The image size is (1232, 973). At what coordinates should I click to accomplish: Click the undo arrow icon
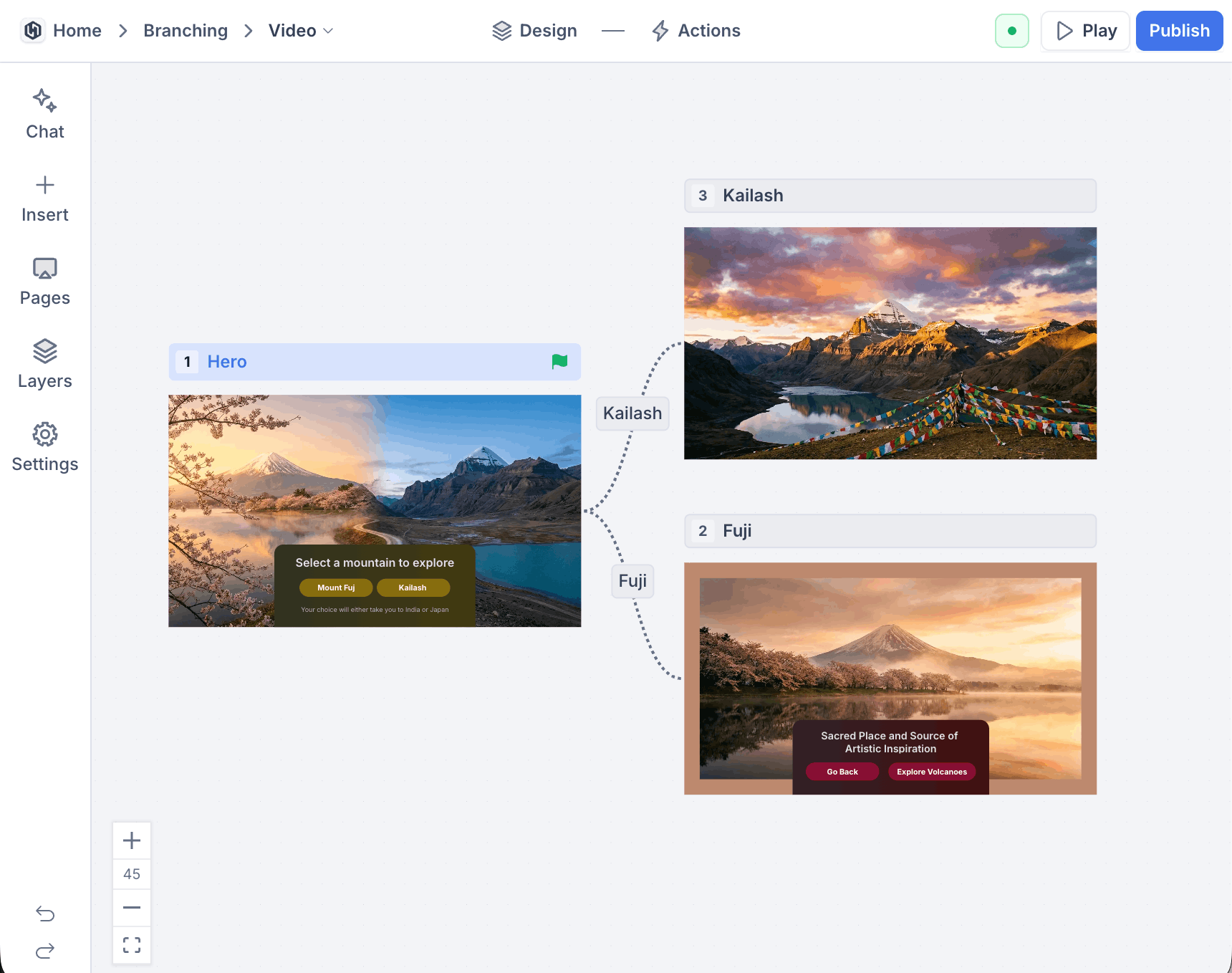[45, 914]
